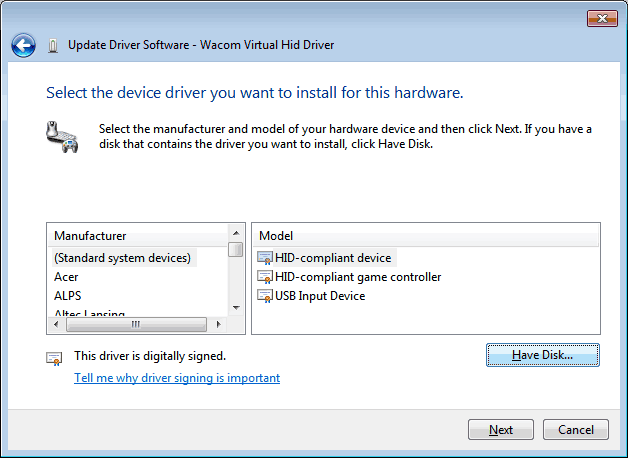Cancel the driver update wizard

pyautogui.click(x=576, y=430)
